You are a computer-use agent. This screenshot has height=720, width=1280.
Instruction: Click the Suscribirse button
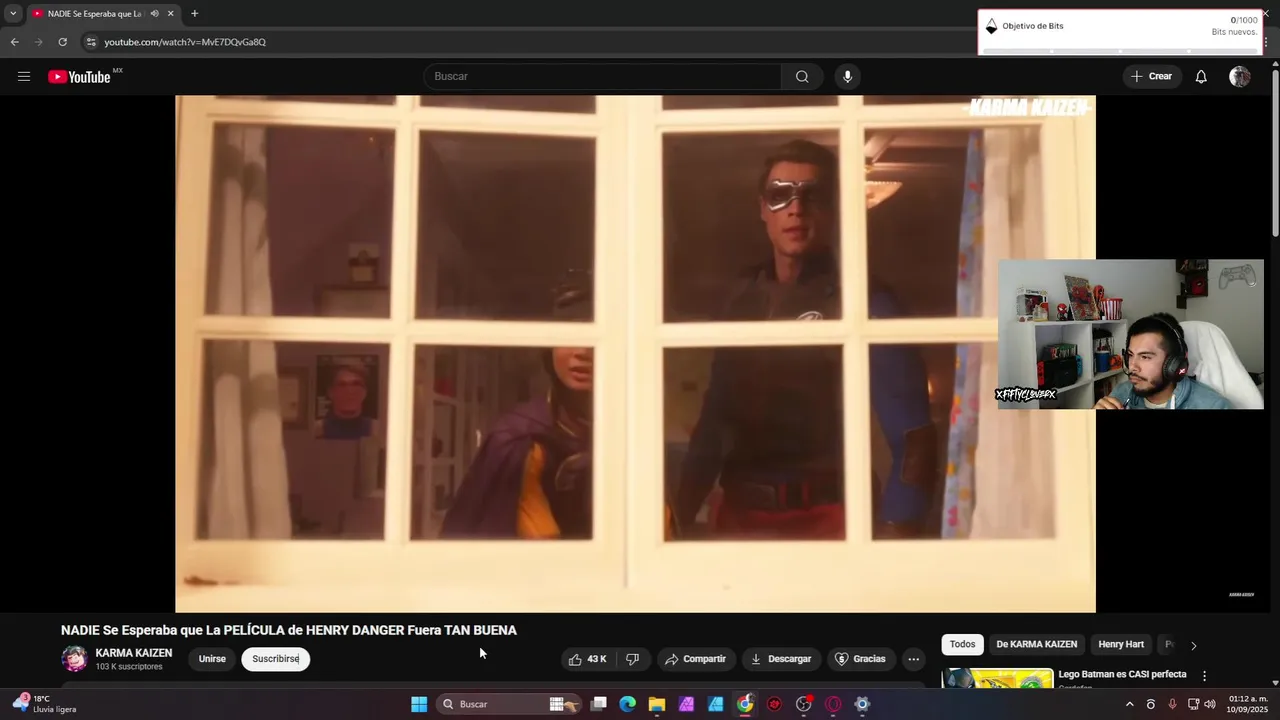pos(276,659)
